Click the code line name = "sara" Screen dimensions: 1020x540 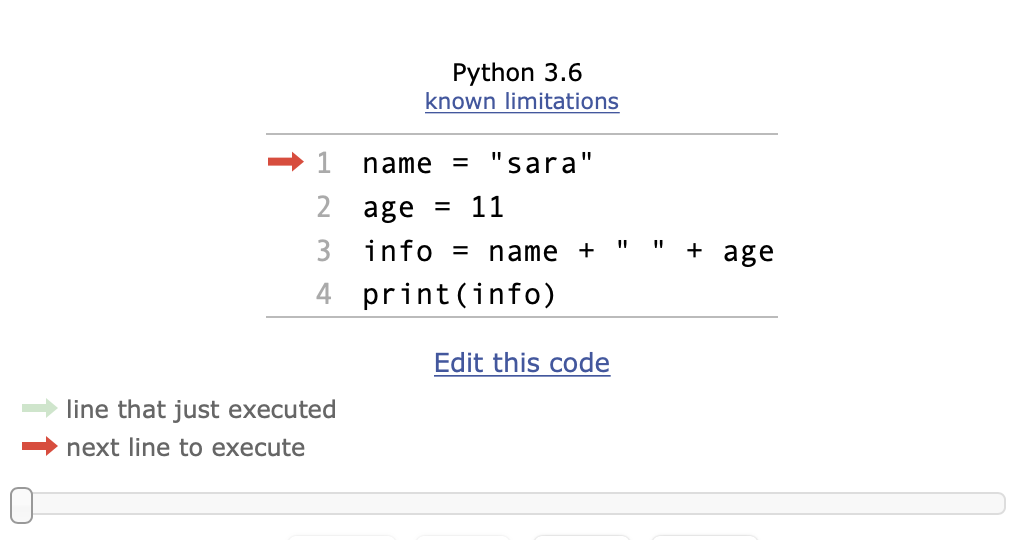click(x=477, y=163)
